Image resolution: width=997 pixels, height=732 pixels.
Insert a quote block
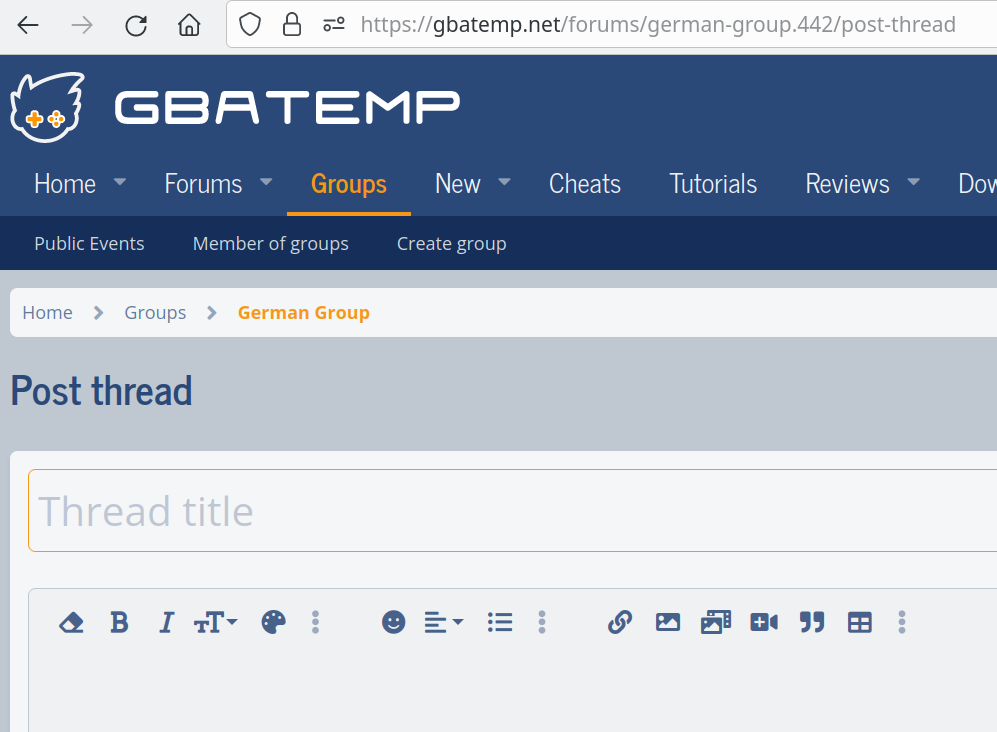812,622
